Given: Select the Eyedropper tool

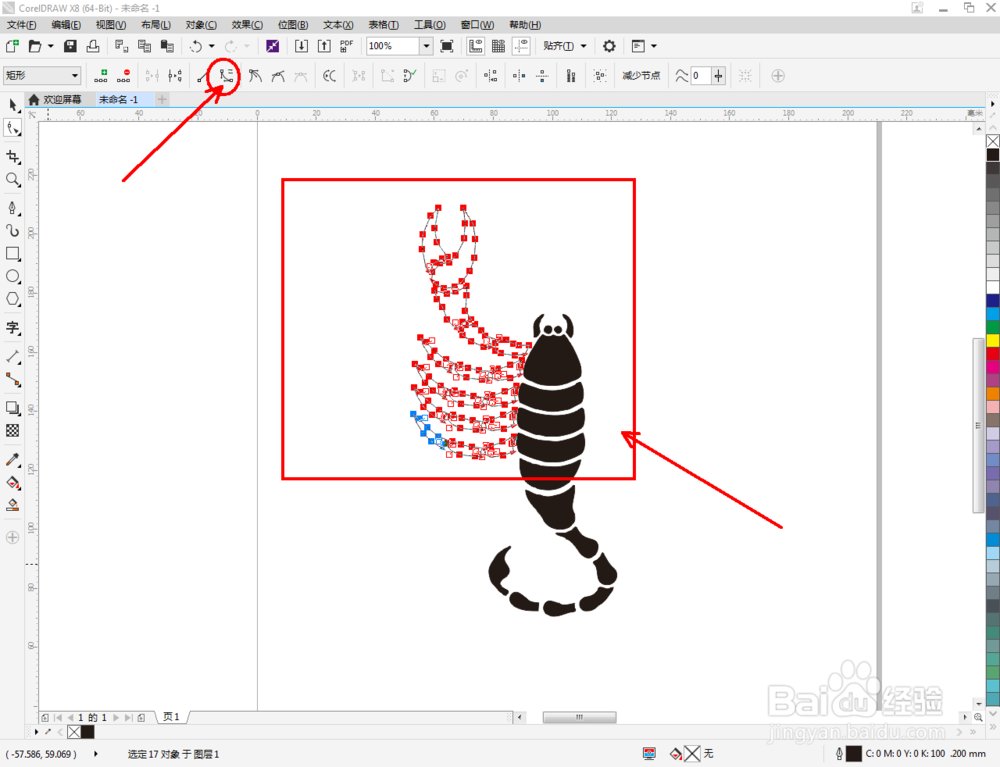Looking at the screenshot, I should pos(13,460).
